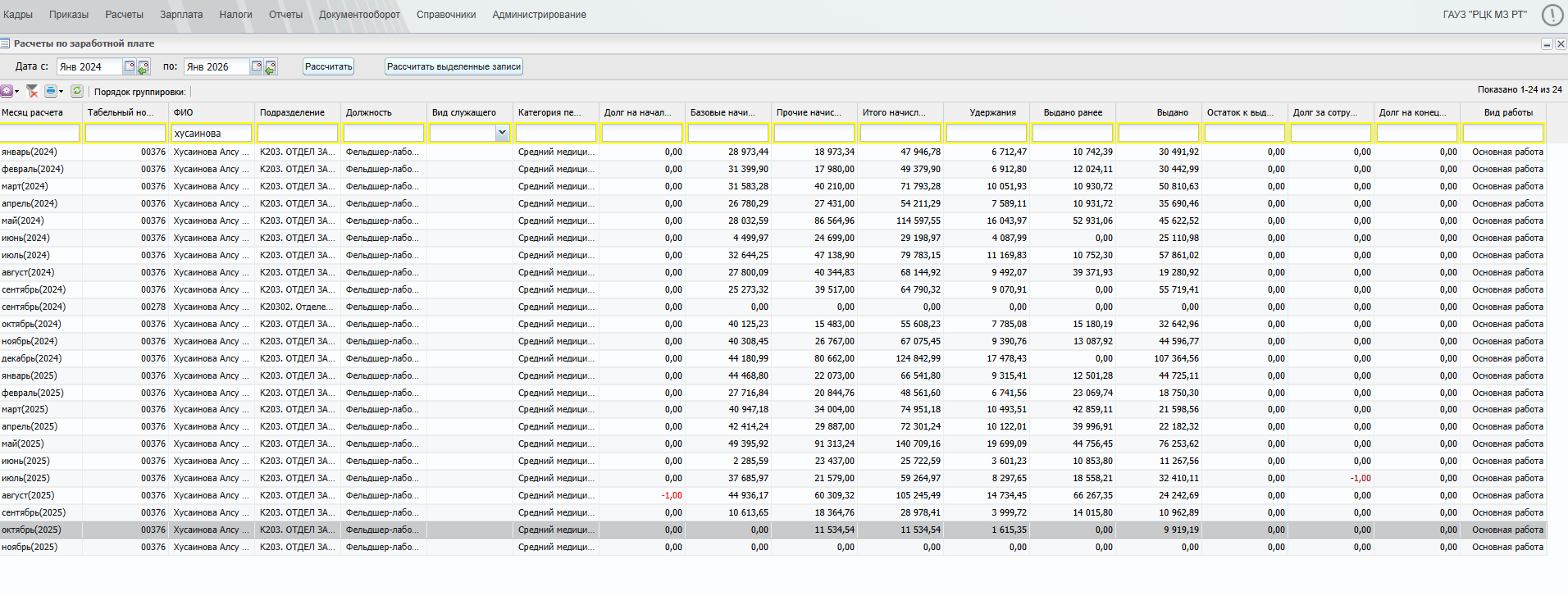
Task: Open the calendar picker for the 'по' date
Action: pyautogui.click(x=257, y=66)
